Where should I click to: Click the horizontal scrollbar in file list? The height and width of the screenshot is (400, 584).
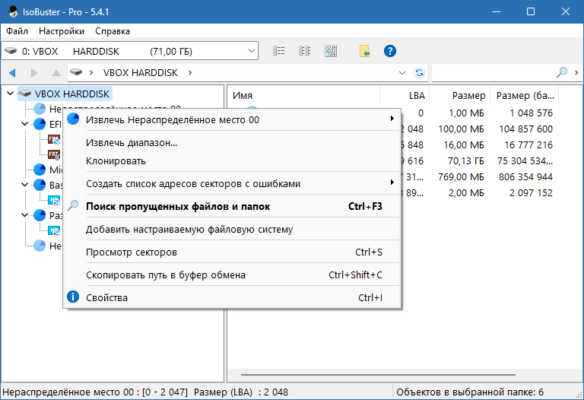point(378,375)
